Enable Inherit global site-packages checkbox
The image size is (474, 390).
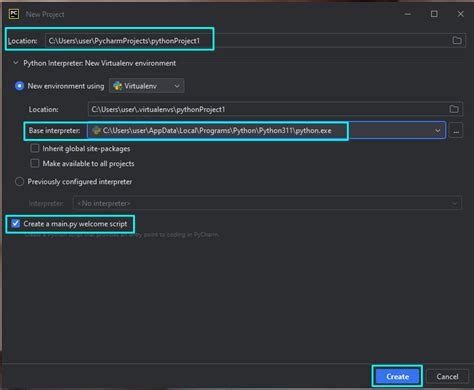tap(35, 148)
